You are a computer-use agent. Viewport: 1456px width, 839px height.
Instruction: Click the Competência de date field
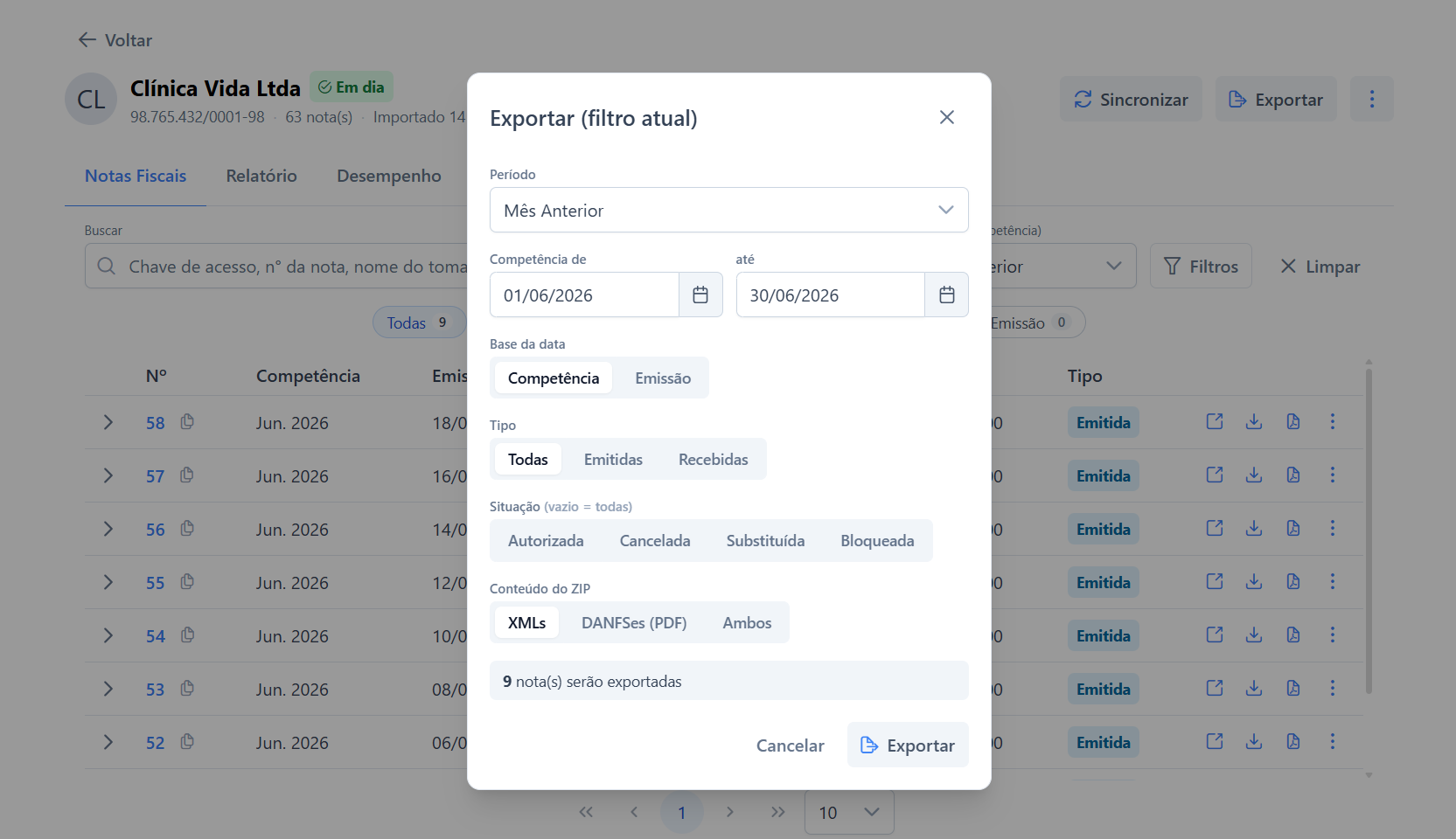[584, 295]
